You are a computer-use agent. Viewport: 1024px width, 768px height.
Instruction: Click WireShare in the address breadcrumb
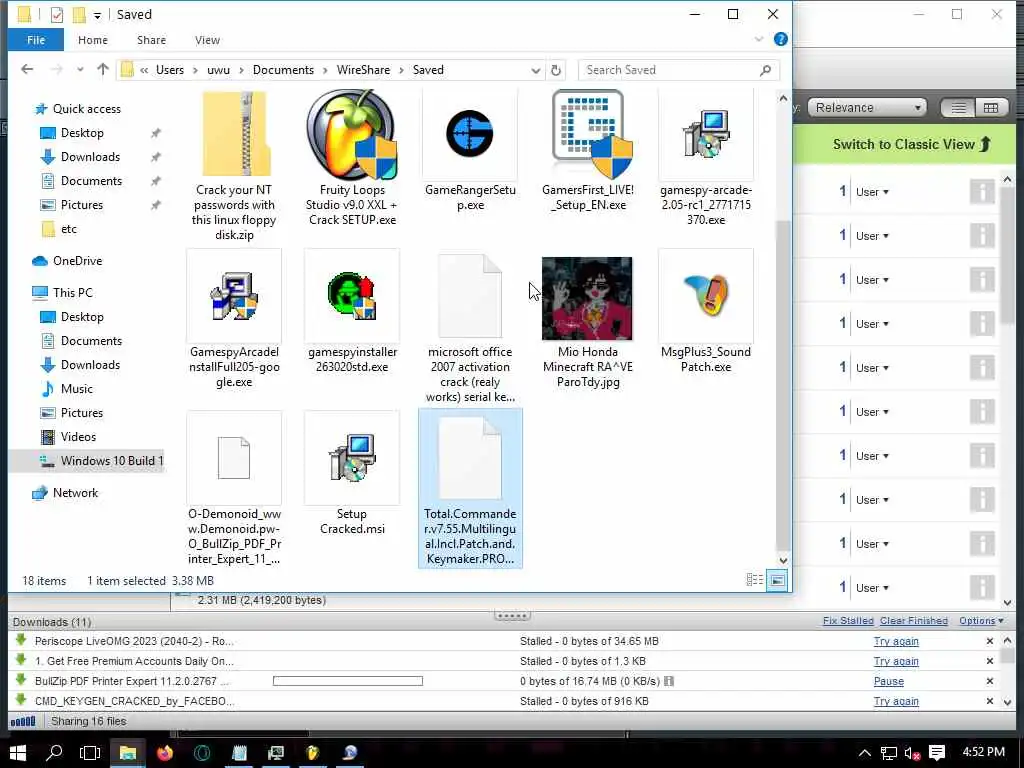363,70
